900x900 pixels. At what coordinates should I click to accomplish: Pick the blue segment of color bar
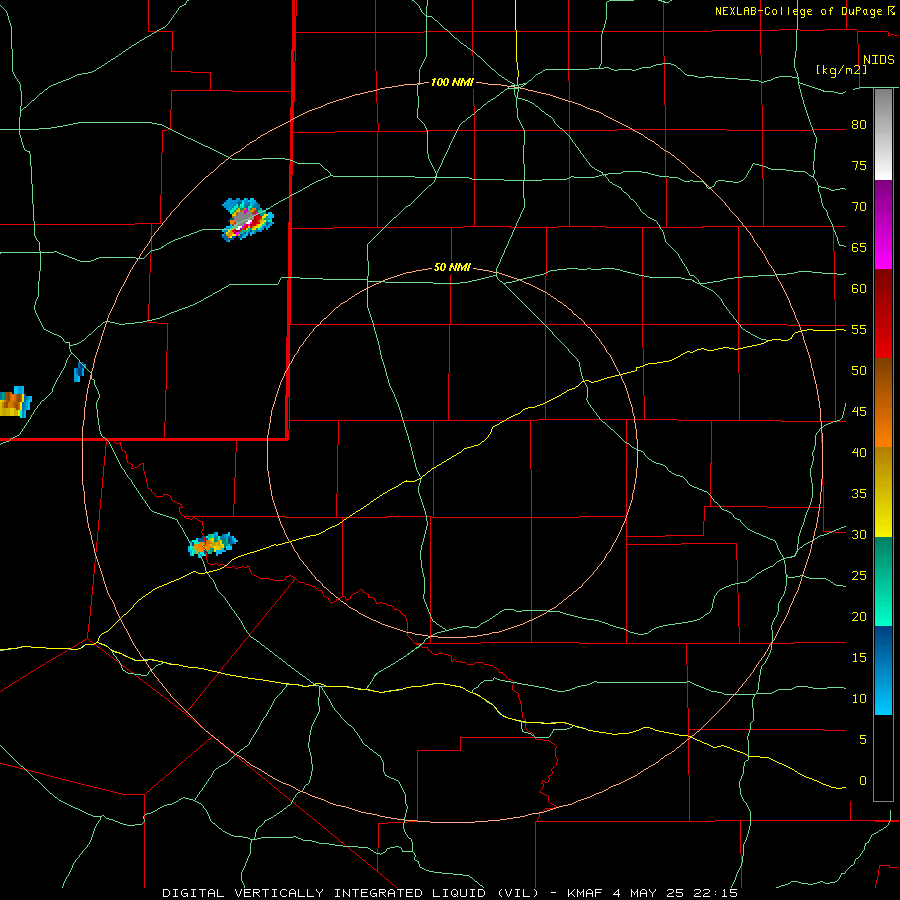[883, 670]
